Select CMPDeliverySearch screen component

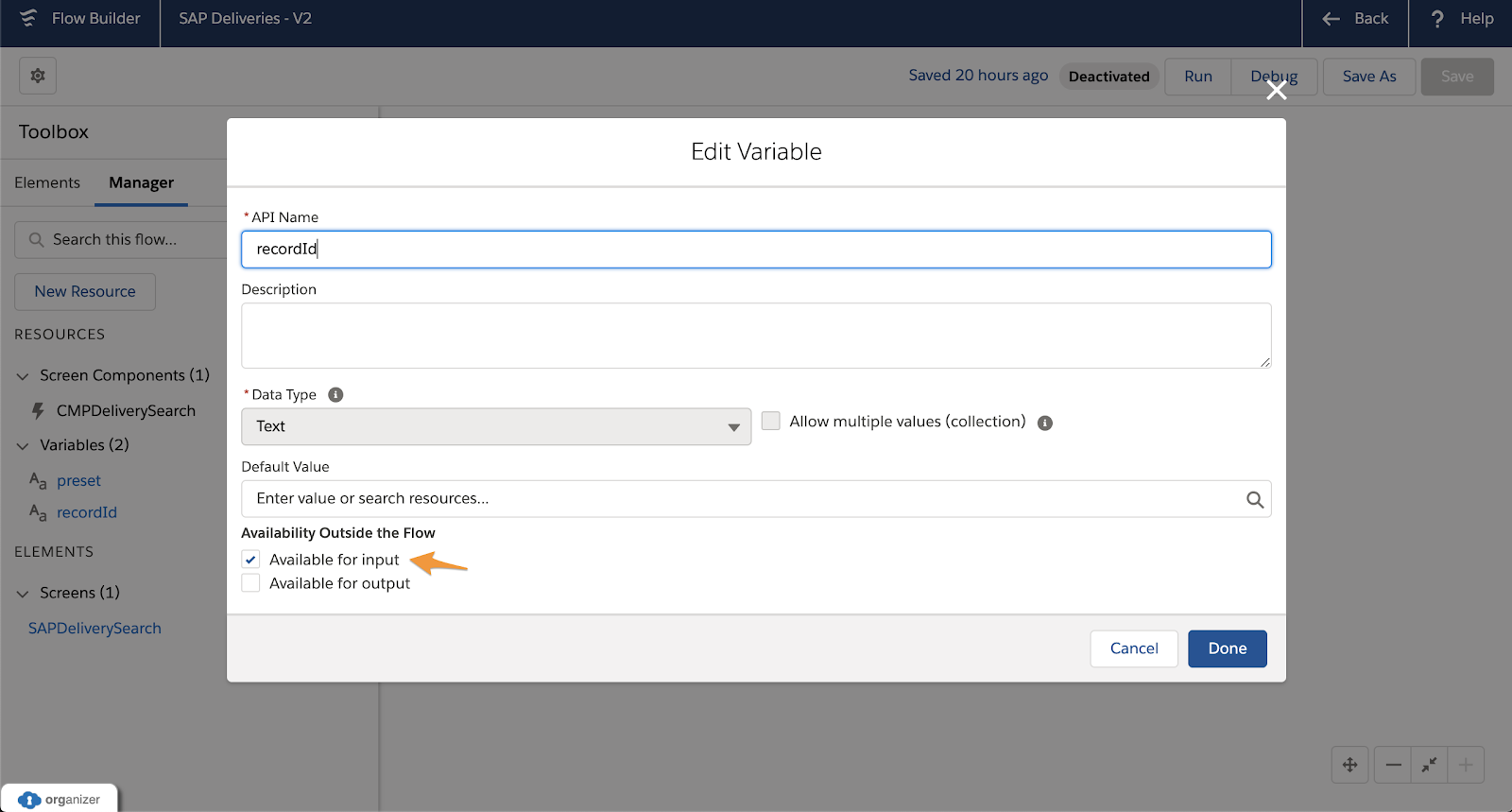click(126, 411)
